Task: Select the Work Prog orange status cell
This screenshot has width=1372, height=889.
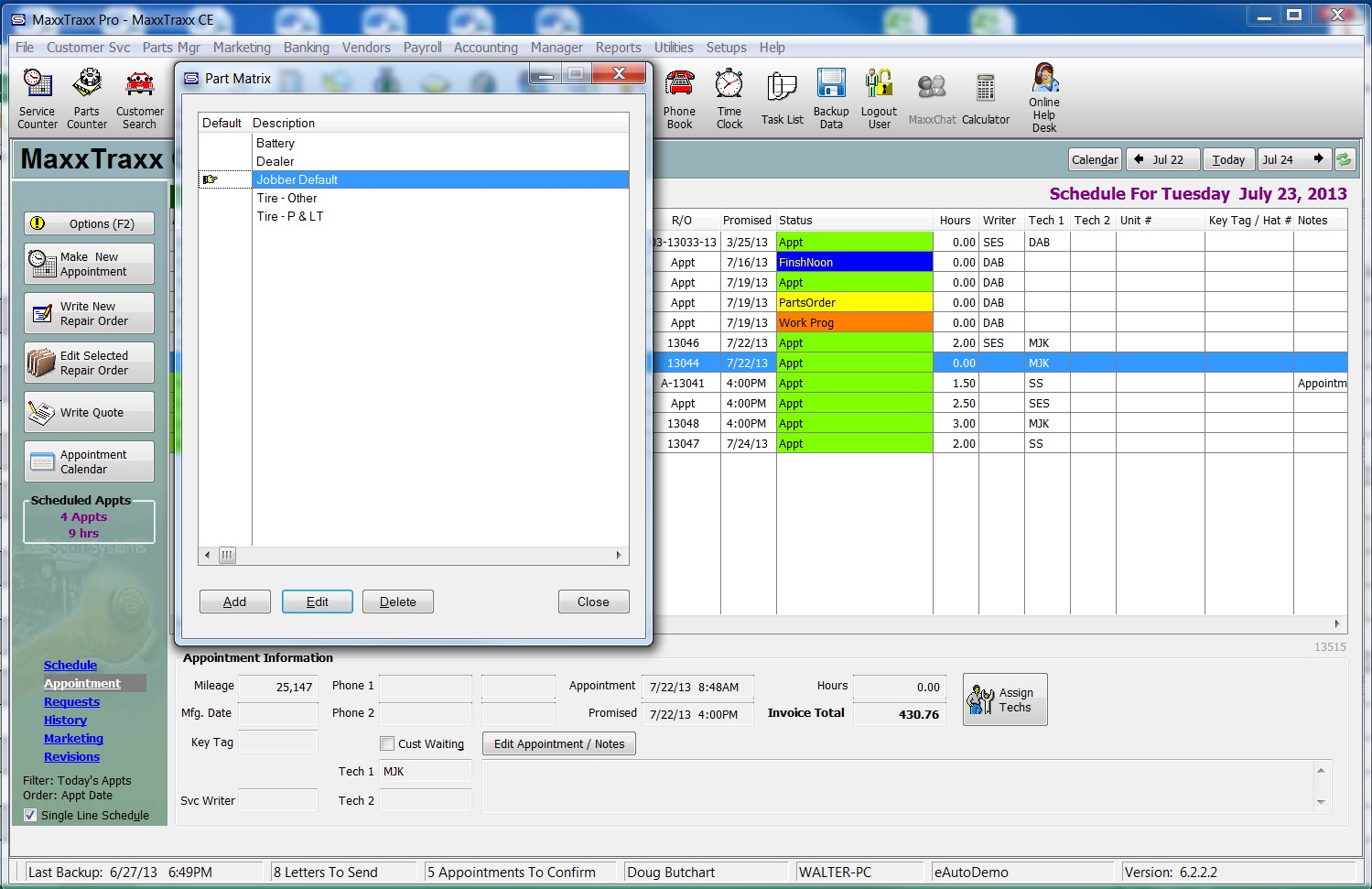Action: tap(855, 323)
